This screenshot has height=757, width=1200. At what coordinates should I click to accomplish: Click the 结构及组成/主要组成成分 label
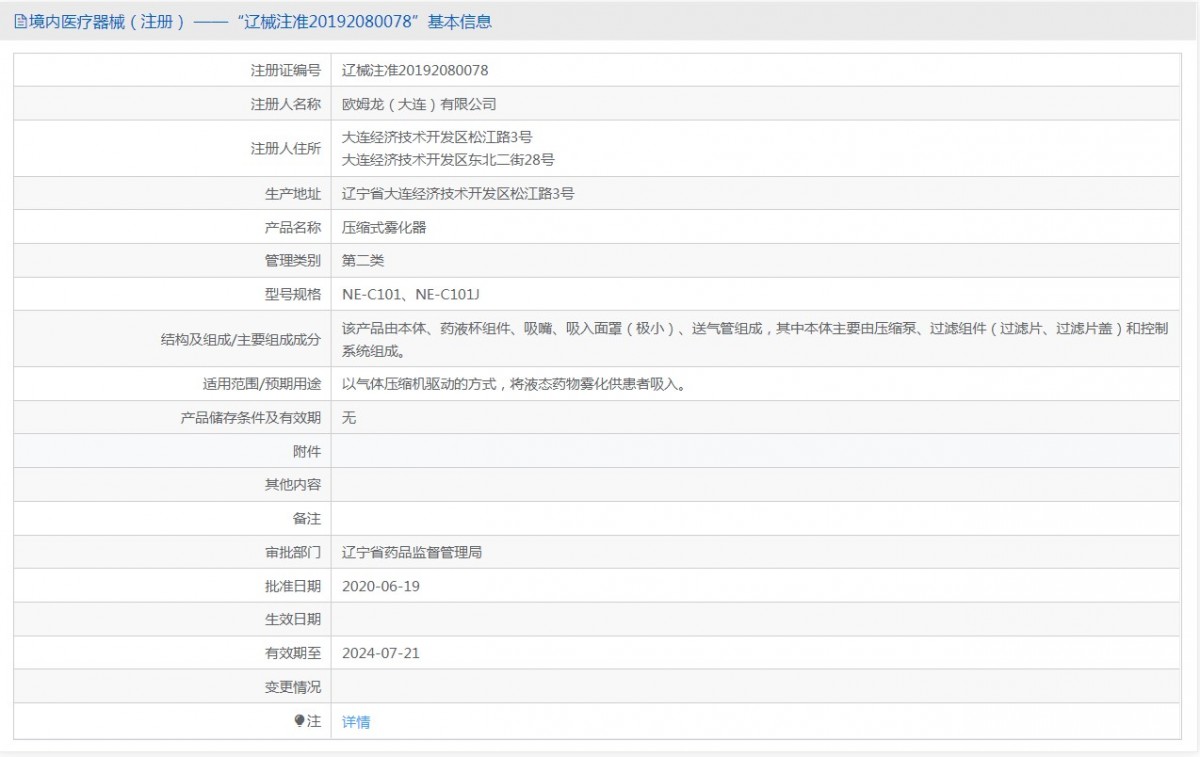pyautogui.click(x=241, y=340)
